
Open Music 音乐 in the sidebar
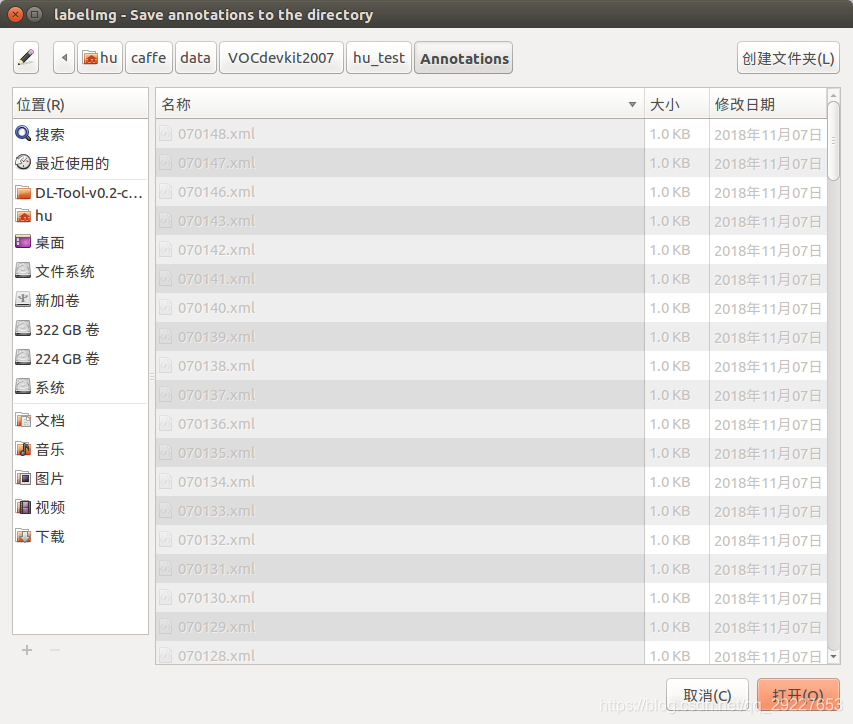point(80,449)
